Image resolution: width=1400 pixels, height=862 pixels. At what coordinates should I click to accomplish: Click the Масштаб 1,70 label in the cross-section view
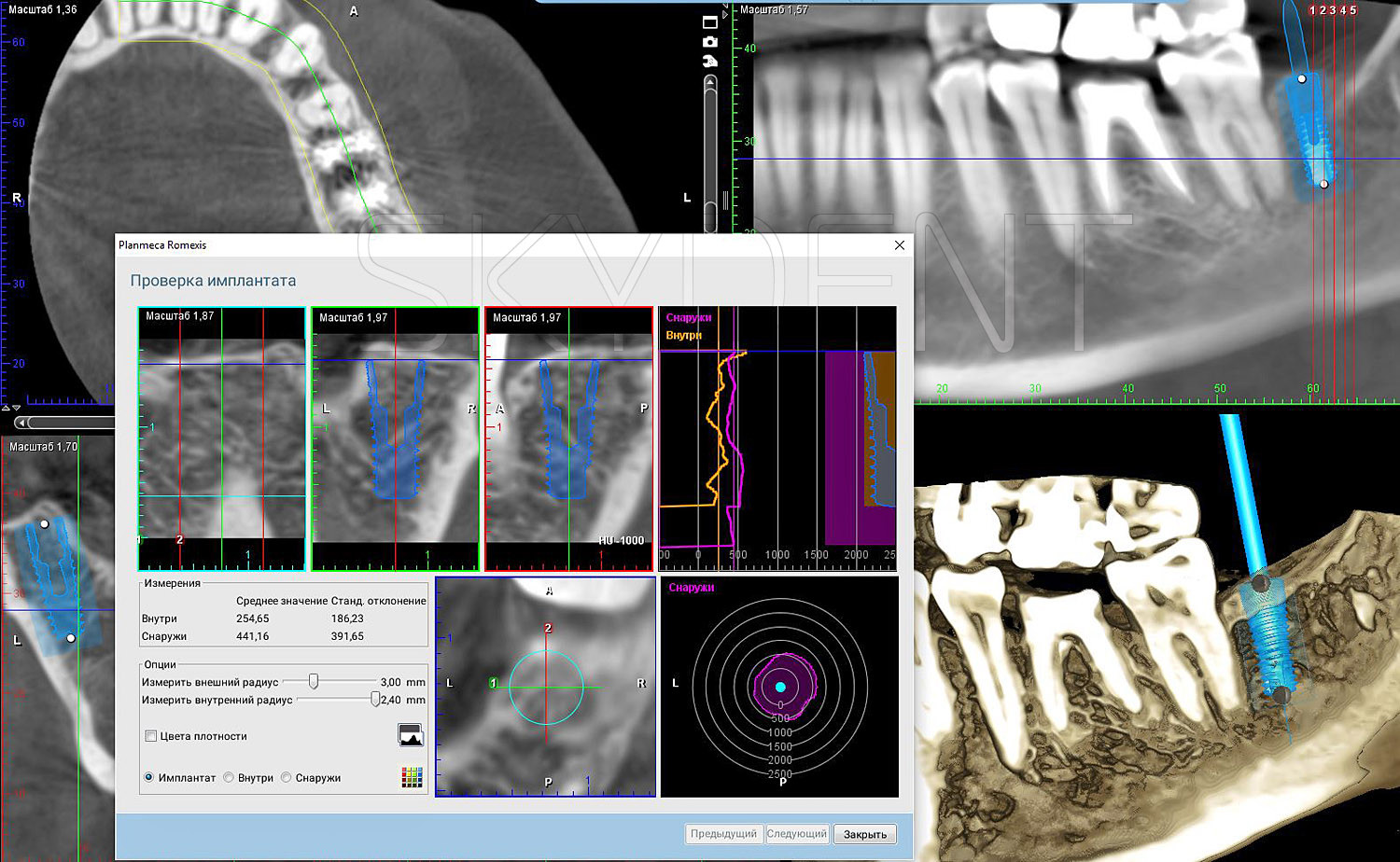pyautogui.click(x=43, y=447)
